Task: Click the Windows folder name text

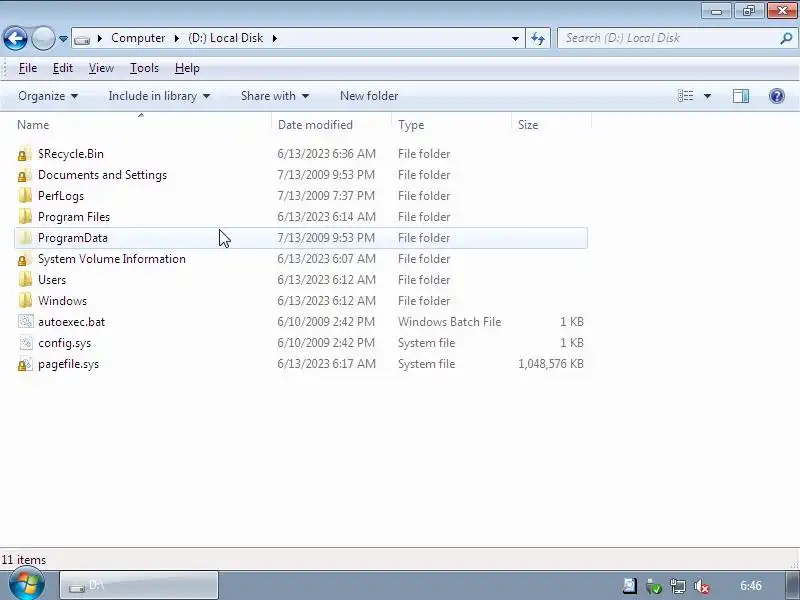Action: pos(62,301)
